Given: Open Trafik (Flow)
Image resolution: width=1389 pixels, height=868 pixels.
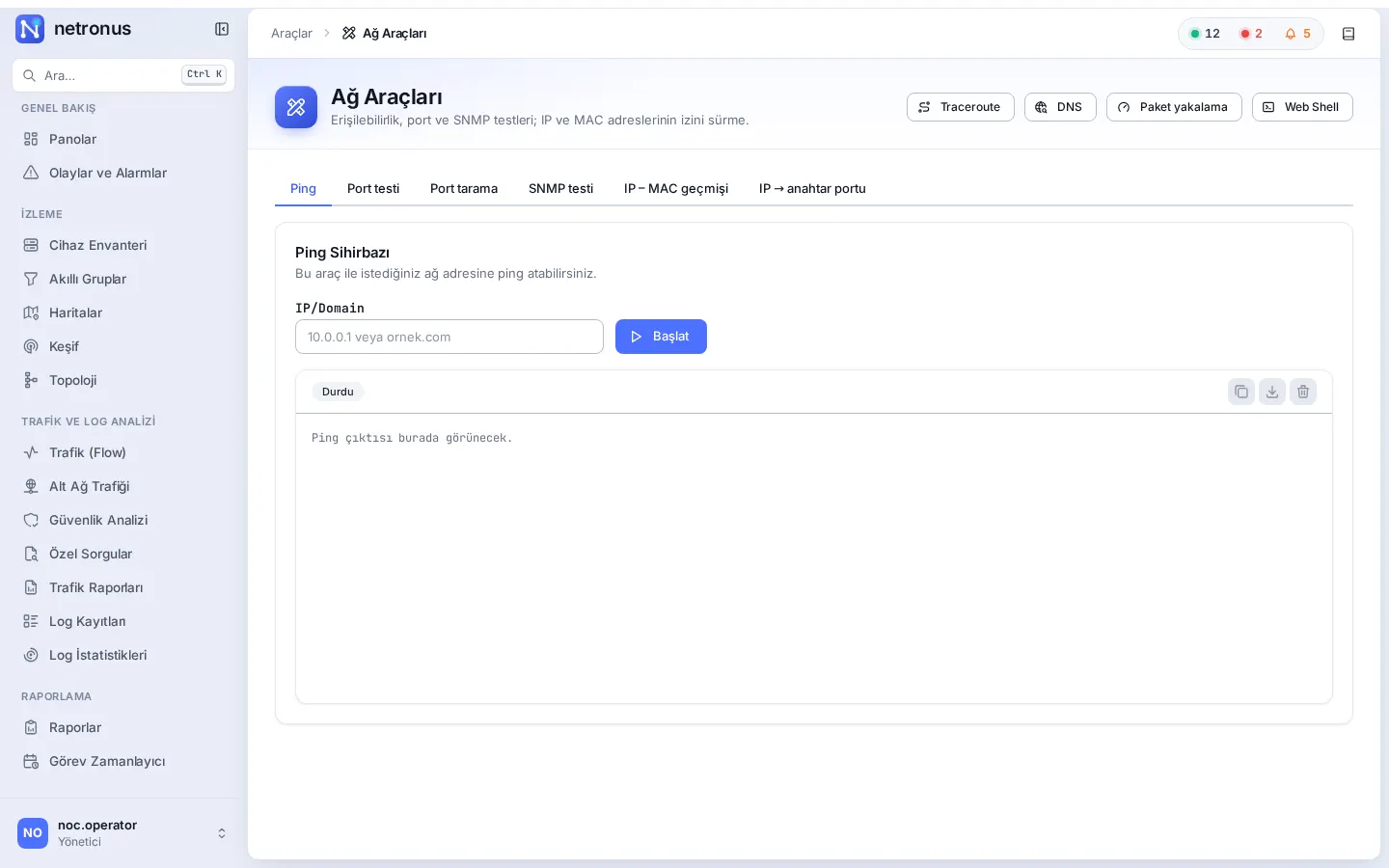Looking at the screenshot, I should point(123,452).
